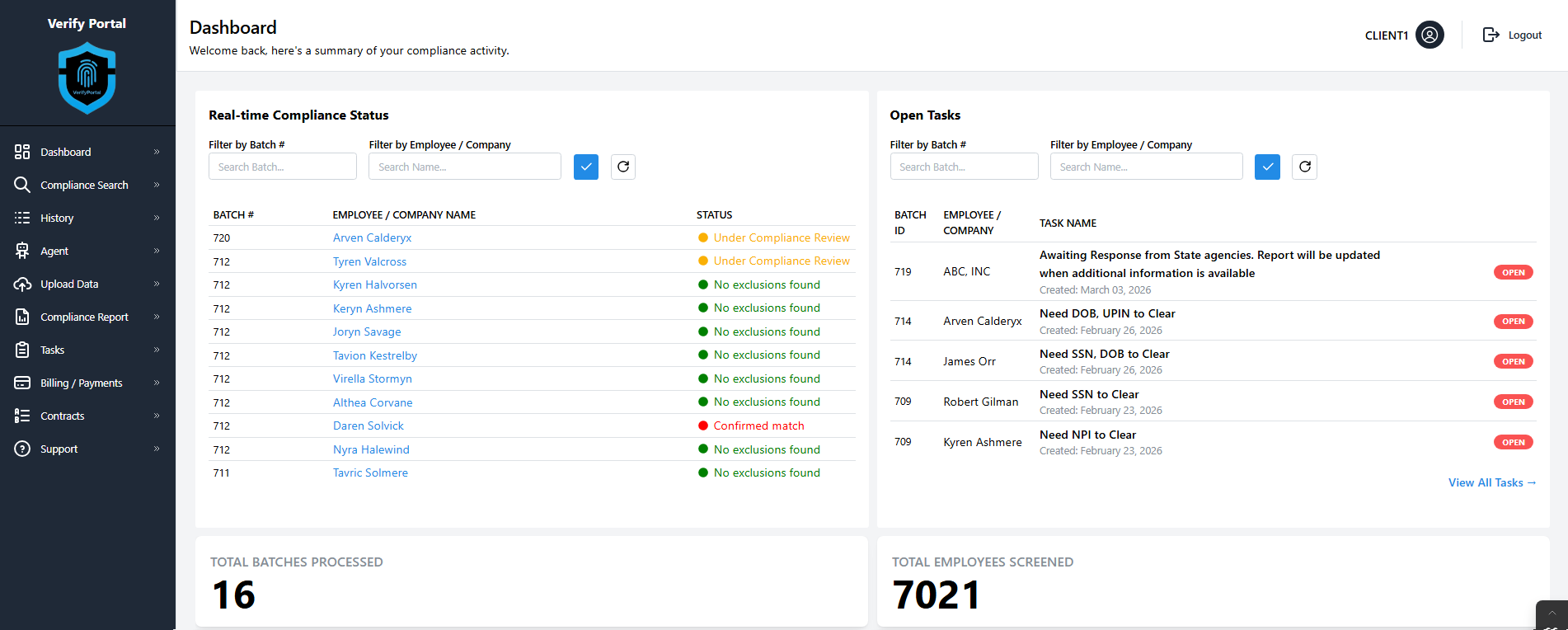Focus Compliance Status Search Batch field
The height and width of the screenshot is (630, 1568).
pos(283,167)
